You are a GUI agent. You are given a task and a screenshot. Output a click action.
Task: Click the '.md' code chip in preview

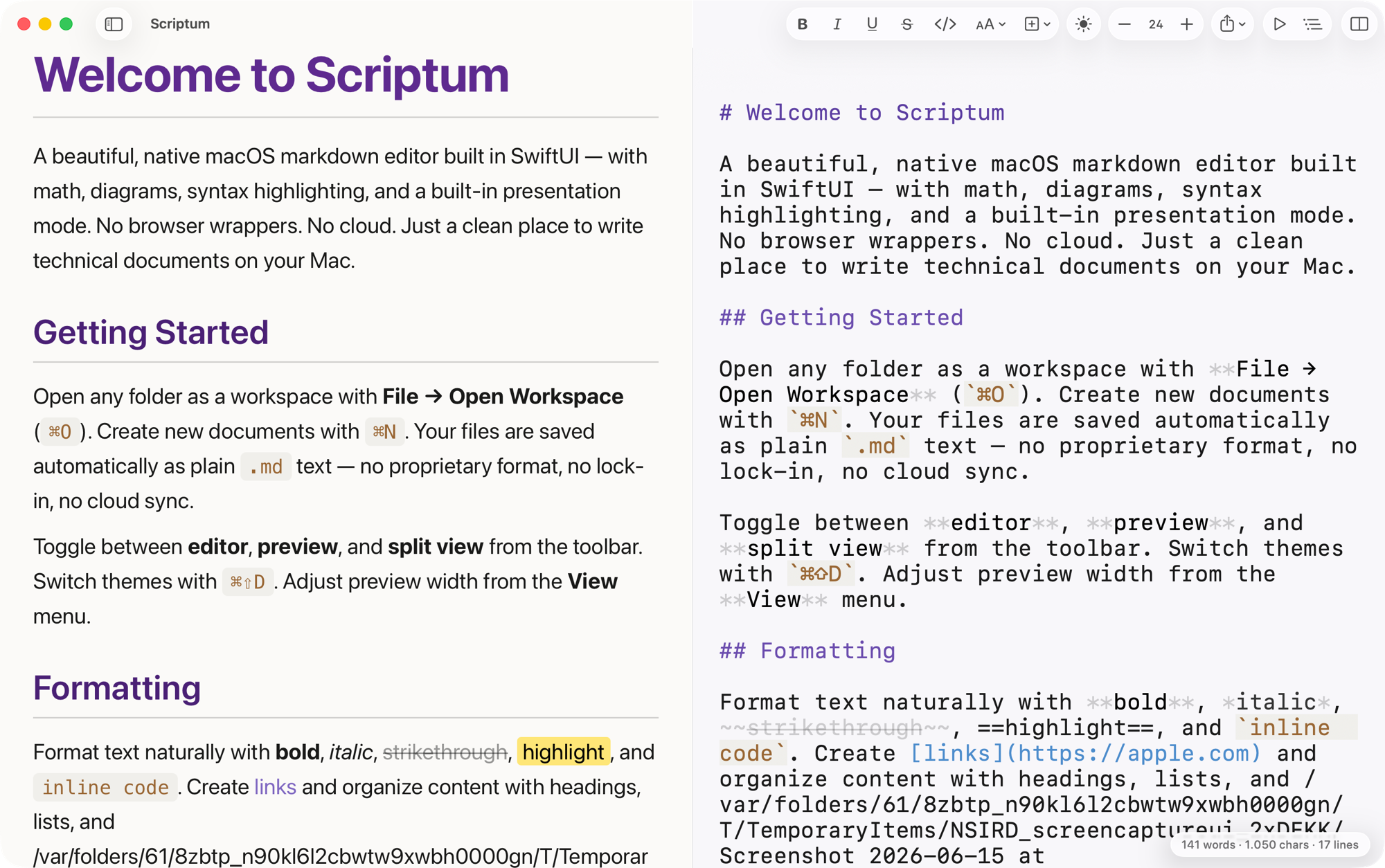tap(266, 467)
